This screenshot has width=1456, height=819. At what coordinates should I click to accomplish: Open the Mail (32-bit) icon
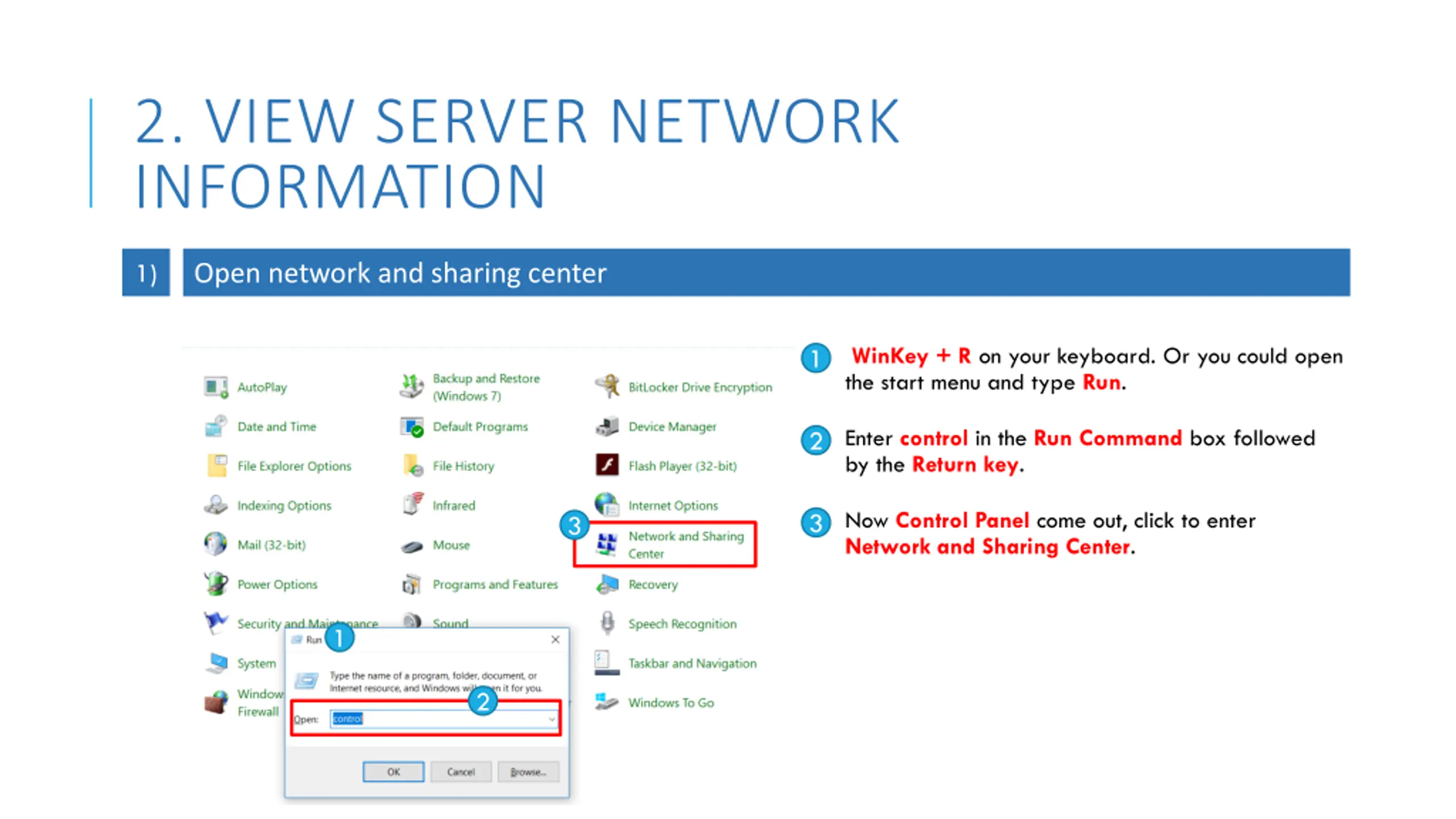click(x=216, y=544)
